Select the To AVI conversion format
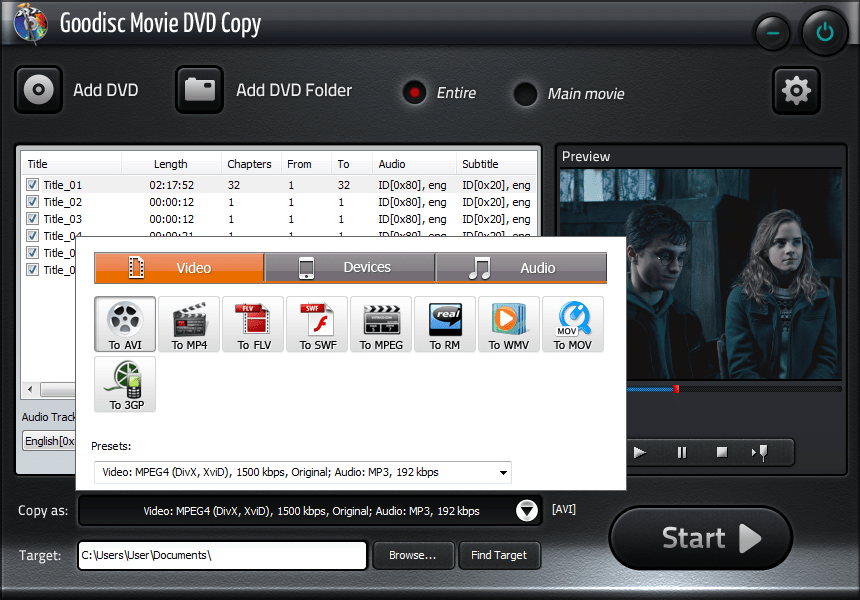Image resolution: width=860 pixels, height=600 pixels. tap(124, 324)
